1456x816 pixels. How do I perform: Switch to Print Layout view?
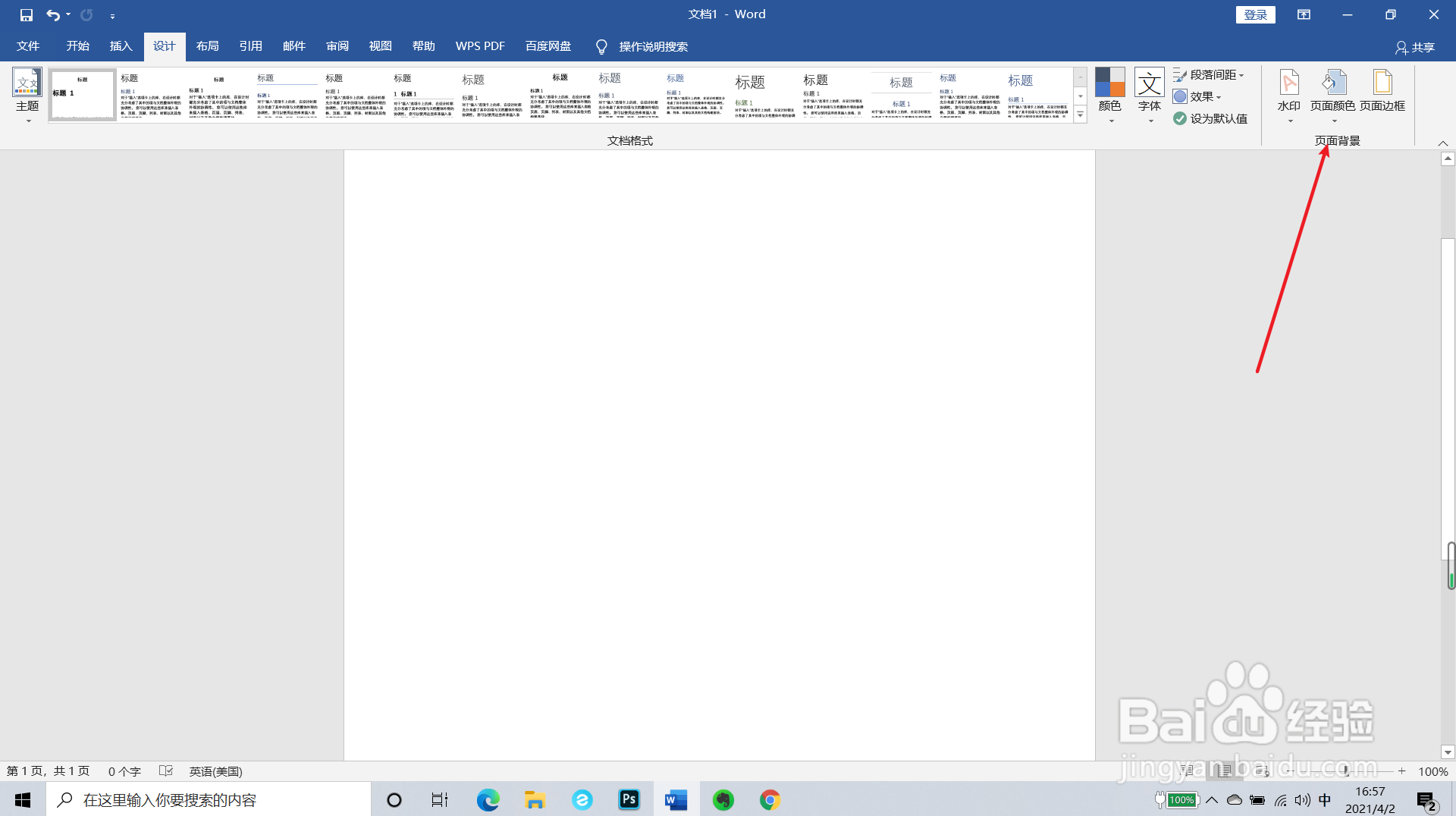tap(1225, 771)
